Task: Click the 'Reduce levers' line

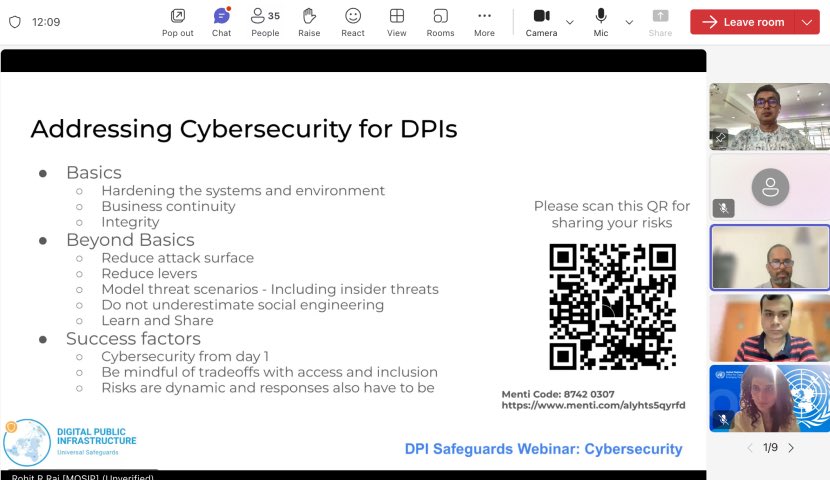Action: [149, 274]
